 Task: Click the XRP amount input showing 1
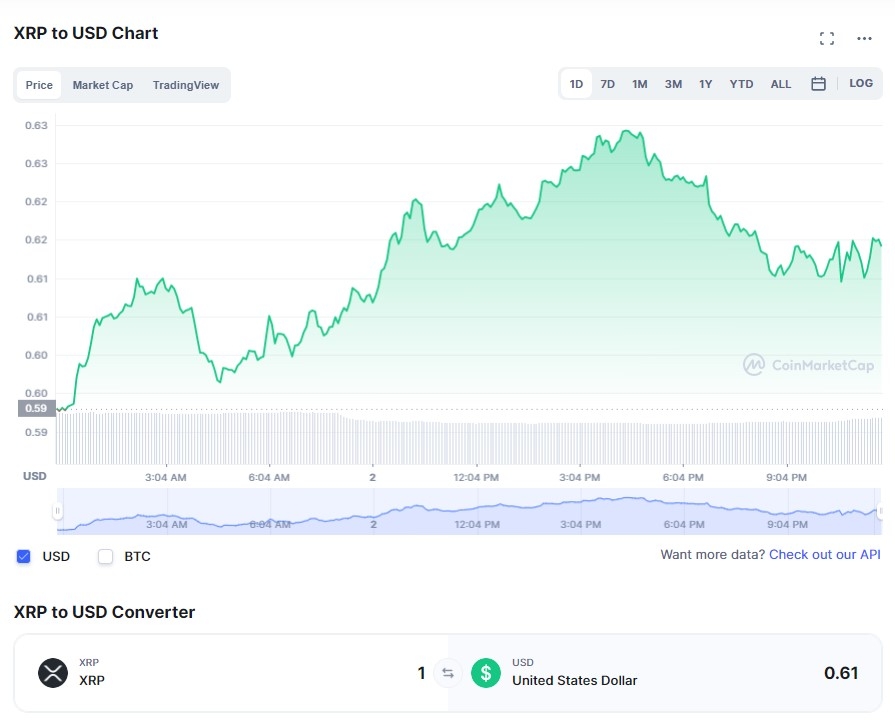tap(421, 673)
